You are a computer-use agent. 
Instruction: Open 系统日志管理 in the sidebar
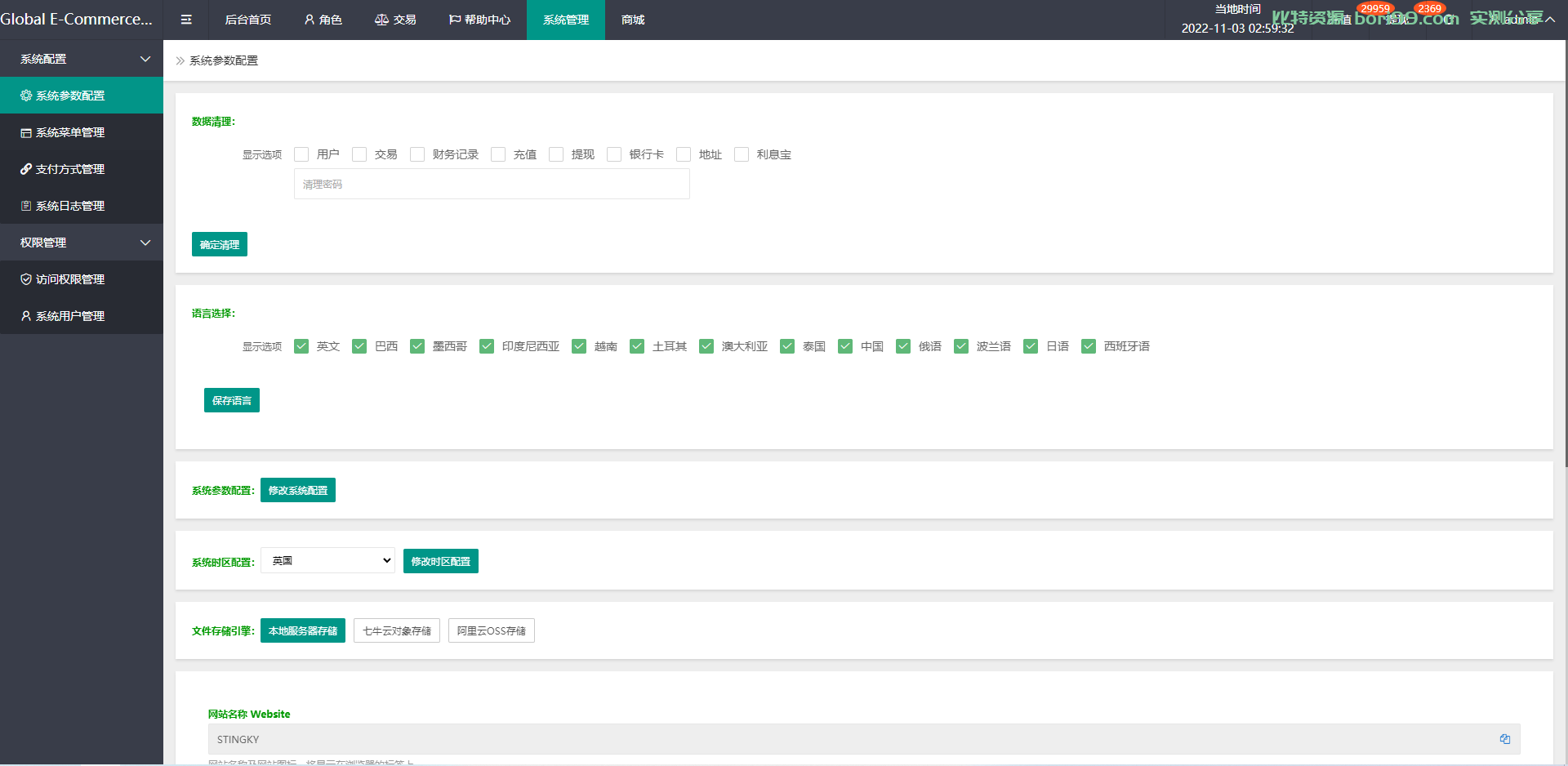click(82, 206)
